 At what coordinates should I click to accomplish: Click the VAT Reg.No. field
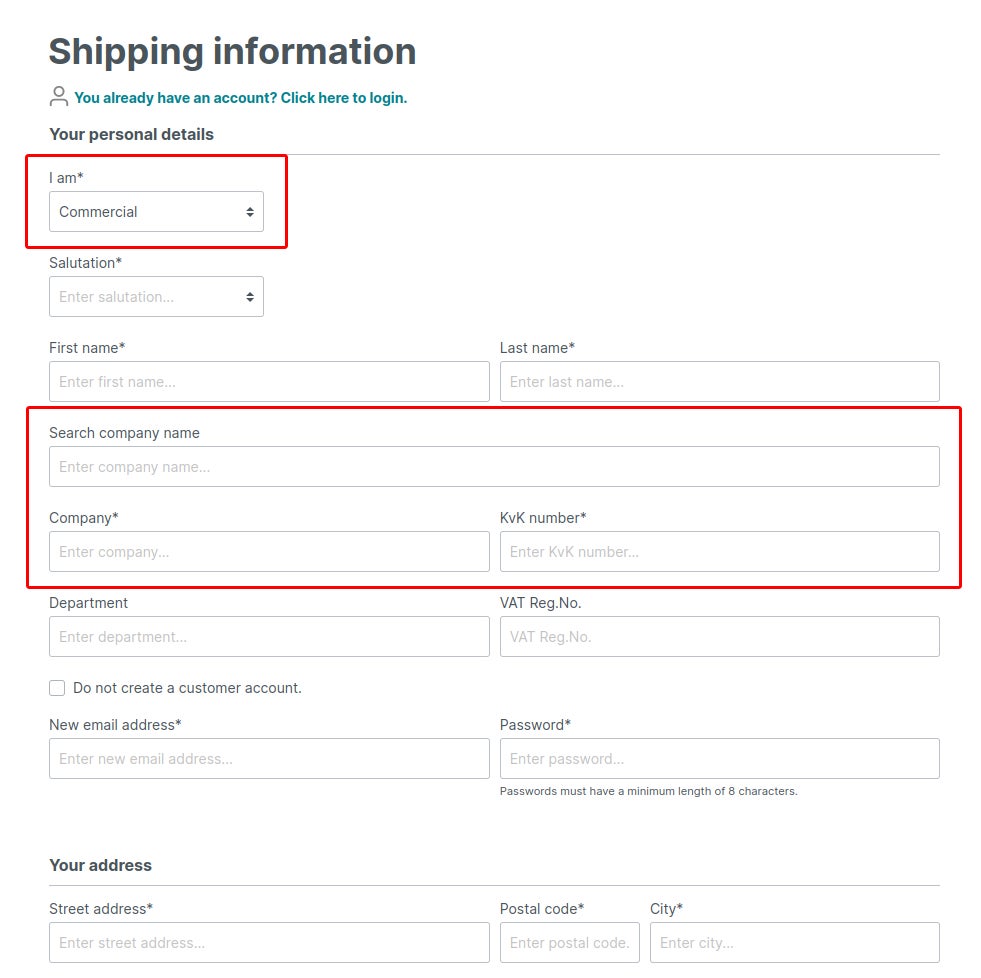719,637
